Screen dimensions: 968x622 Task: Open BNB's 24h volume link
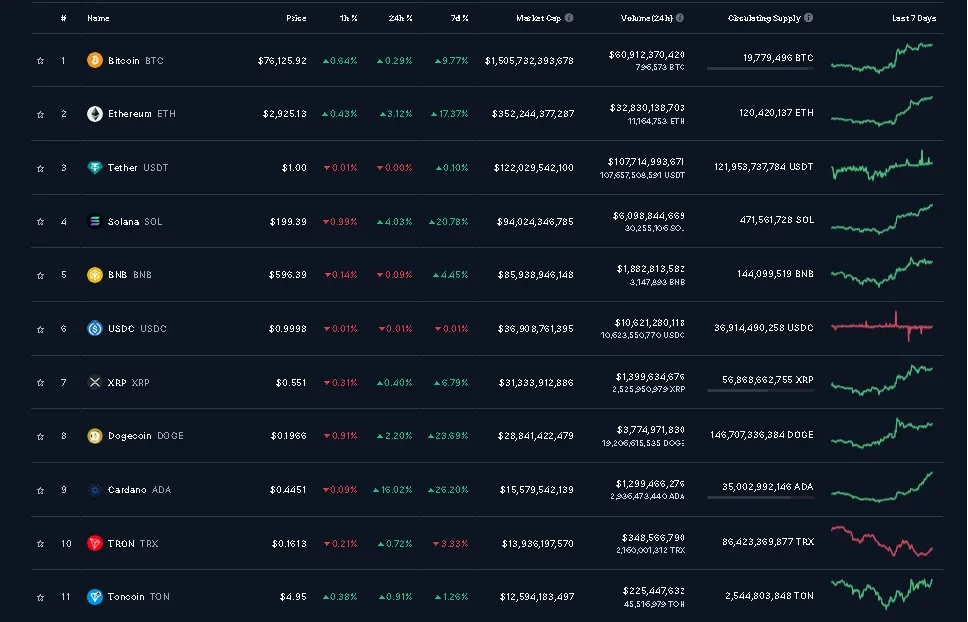point(648,268)
